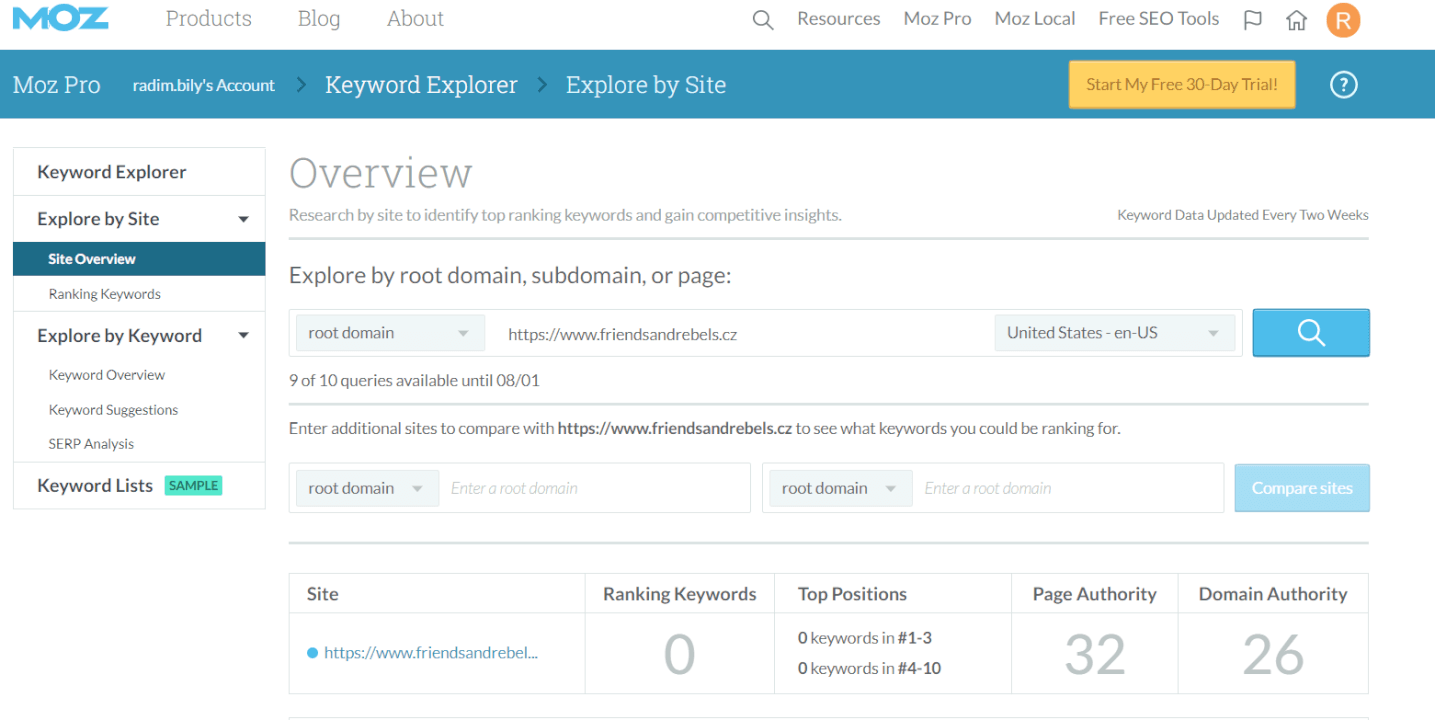This screenshot has height=720, width=1435.
Task: Click the Keyword Explorer breadcrumb
Action: coord(421,85)
